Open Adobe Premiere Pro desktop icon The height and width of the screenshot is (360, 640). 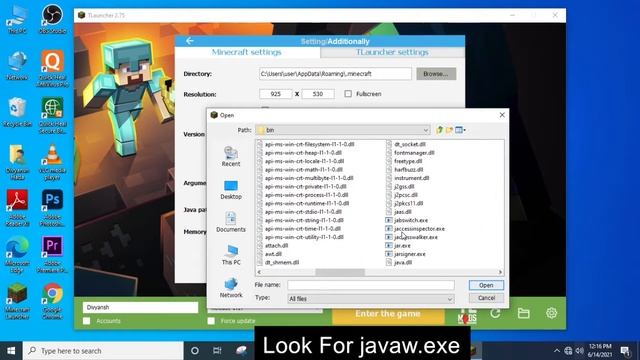[52, 255]
